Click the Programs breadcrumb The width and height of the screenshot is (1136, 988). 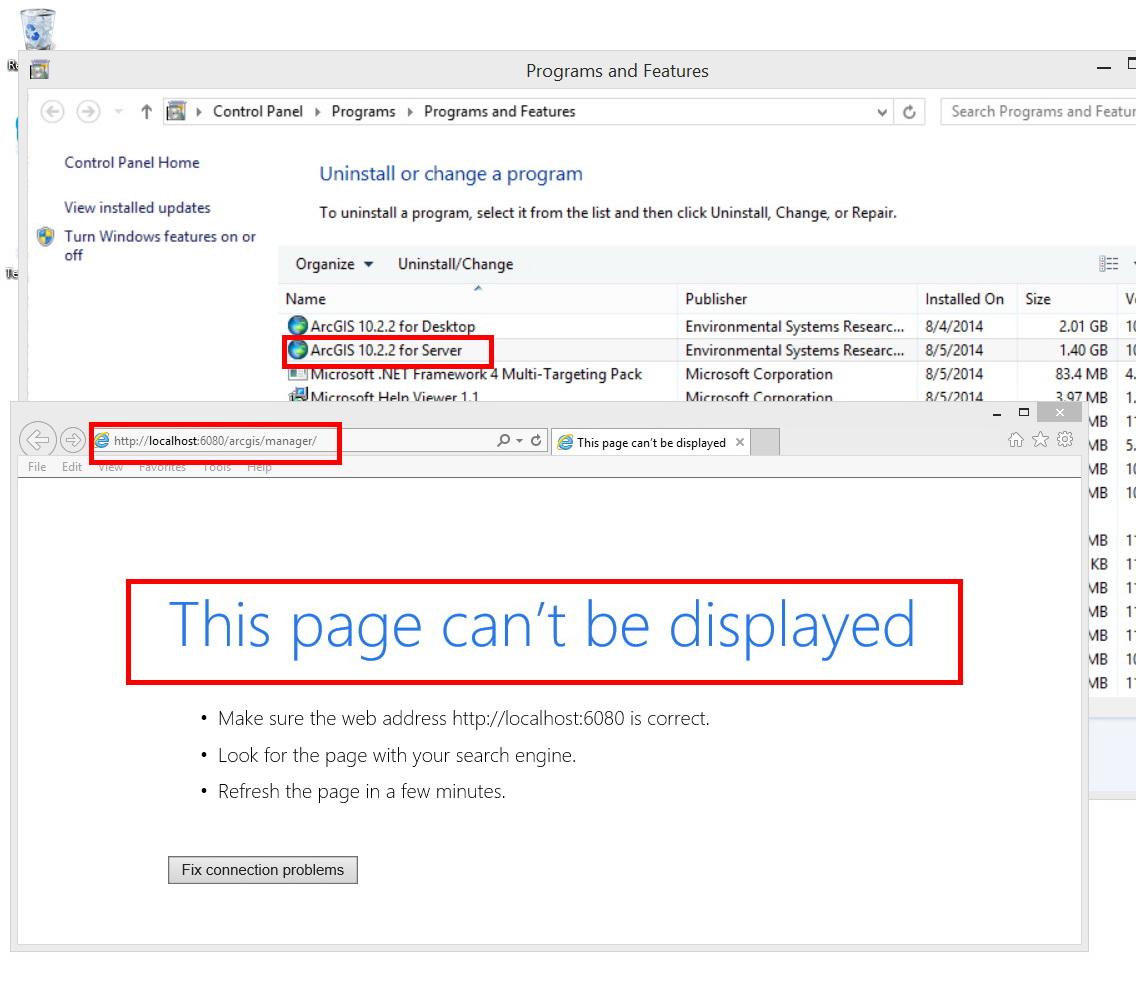(x=364, y=112)
